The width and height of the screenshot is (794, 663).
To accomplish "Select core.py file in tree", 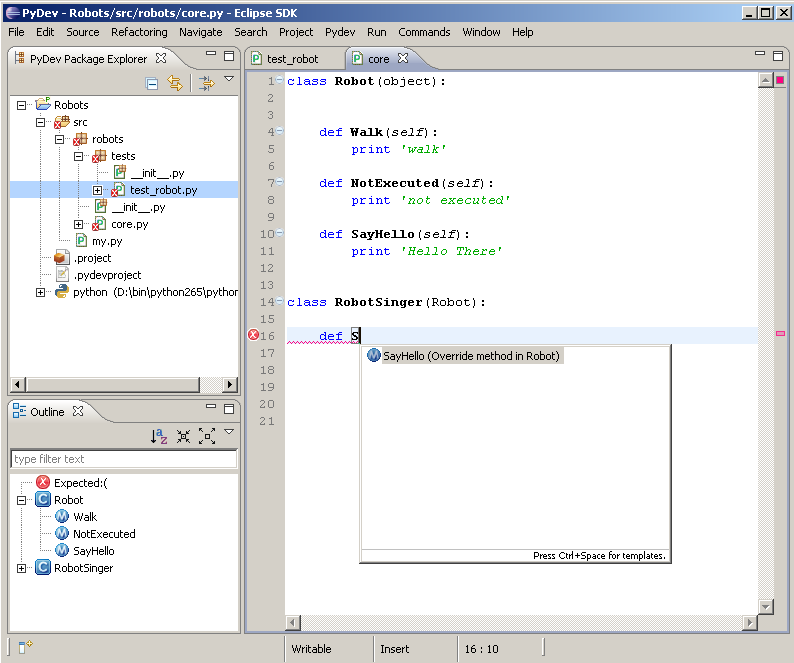I will [x=130, y=224].
